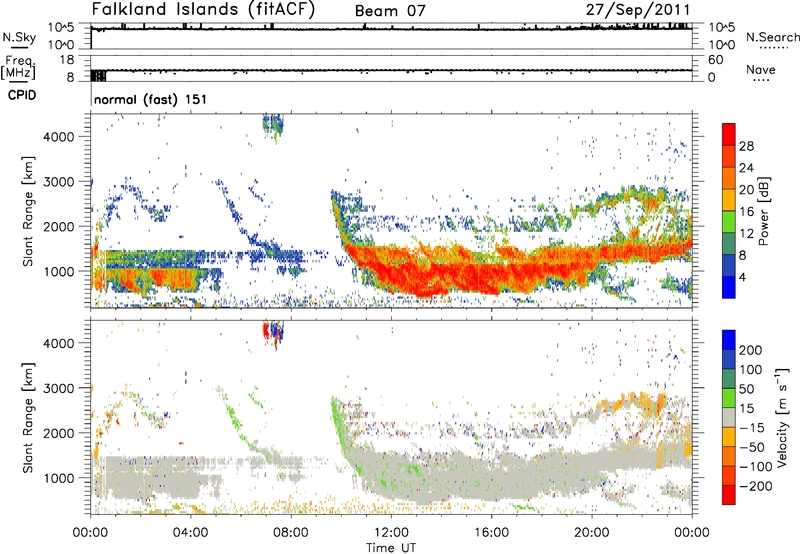Click the '3000' tick on the velocity panel
The height and width of the screenshot is (554, 800).
click(x=58, y=388)
